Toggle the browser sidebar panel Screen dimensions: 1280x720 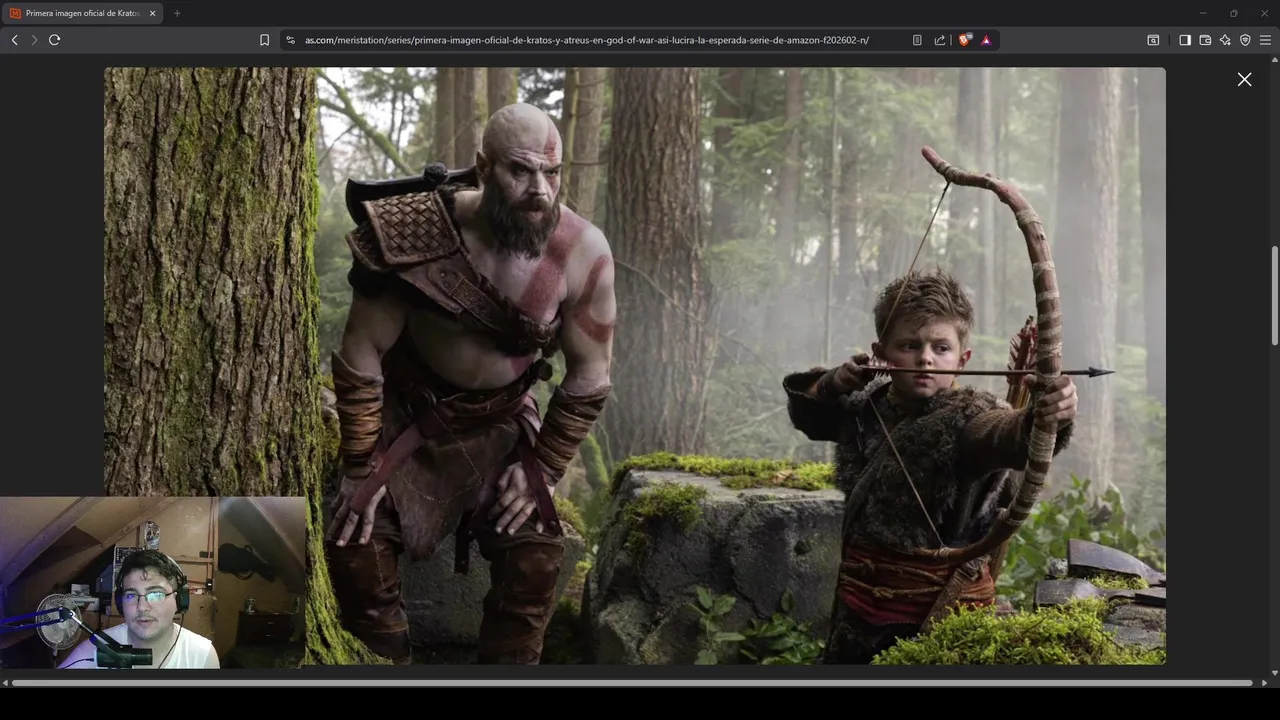click(1185, 40)
